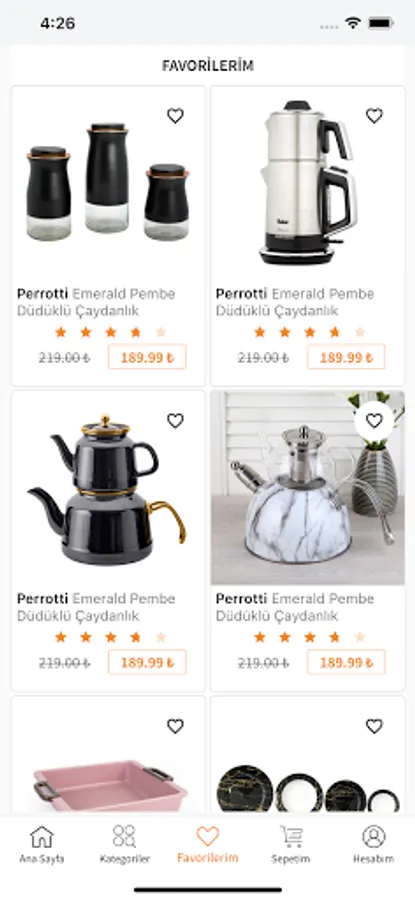Open Ana Sayfa home icon

point(41,844)
